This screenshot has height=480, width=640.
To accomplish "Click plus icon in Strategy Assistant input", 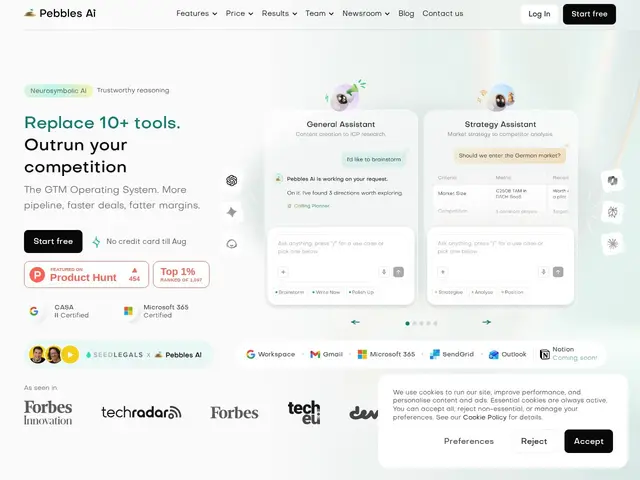I will coord(443,272).
